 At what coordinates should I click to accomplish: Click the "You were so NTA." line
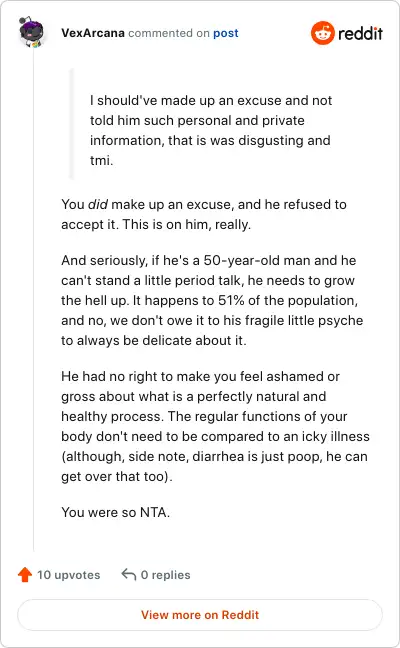(x=116, y=512)
